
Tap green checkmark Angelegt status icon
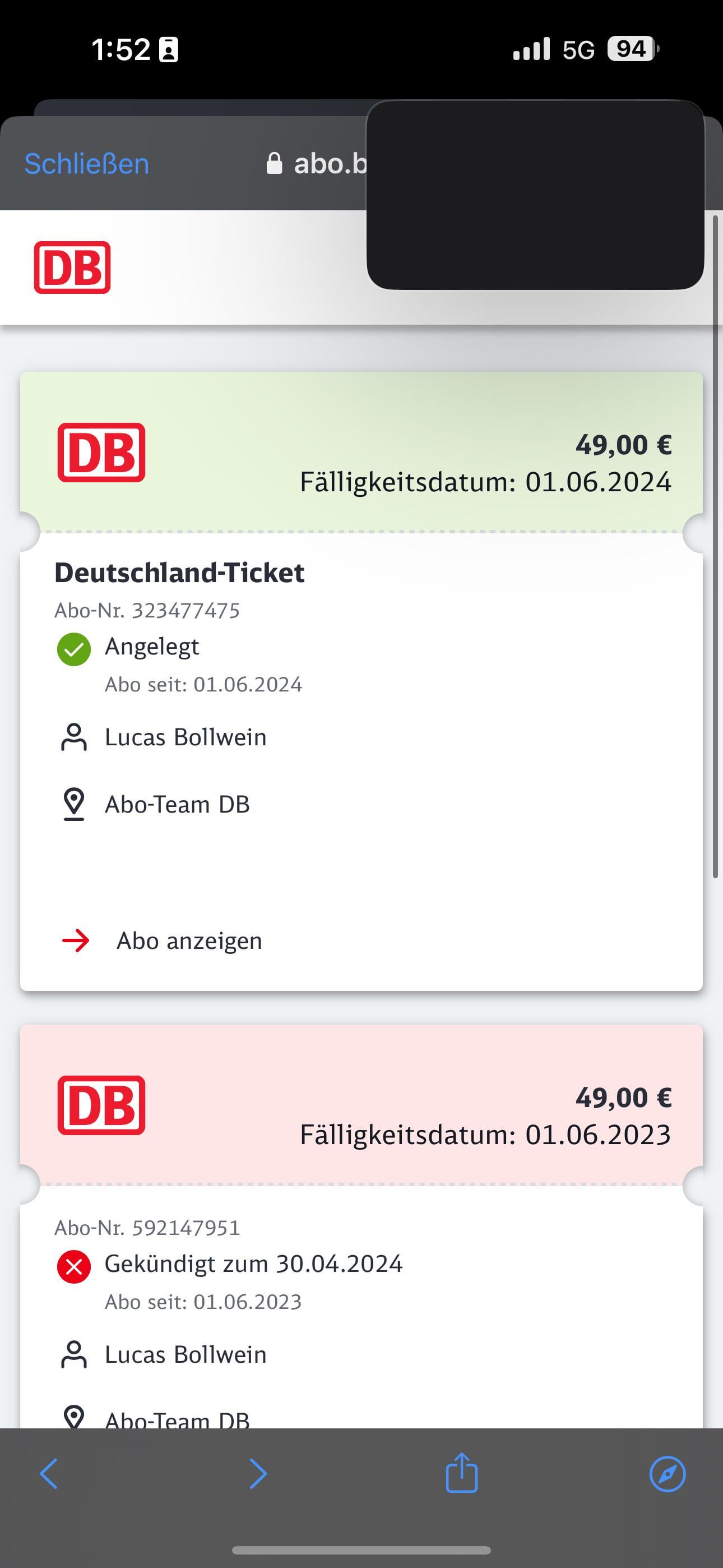[73, 649]
